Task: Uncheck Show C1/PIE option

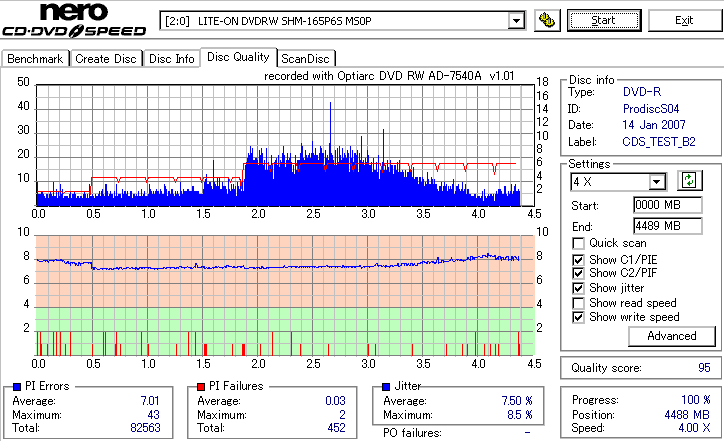Action: (x=578, y=260)
